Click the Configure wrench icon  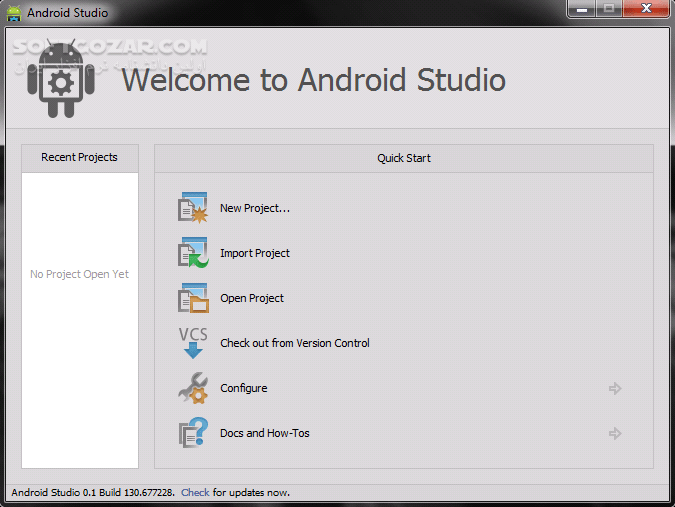click(x=193, y=388)
